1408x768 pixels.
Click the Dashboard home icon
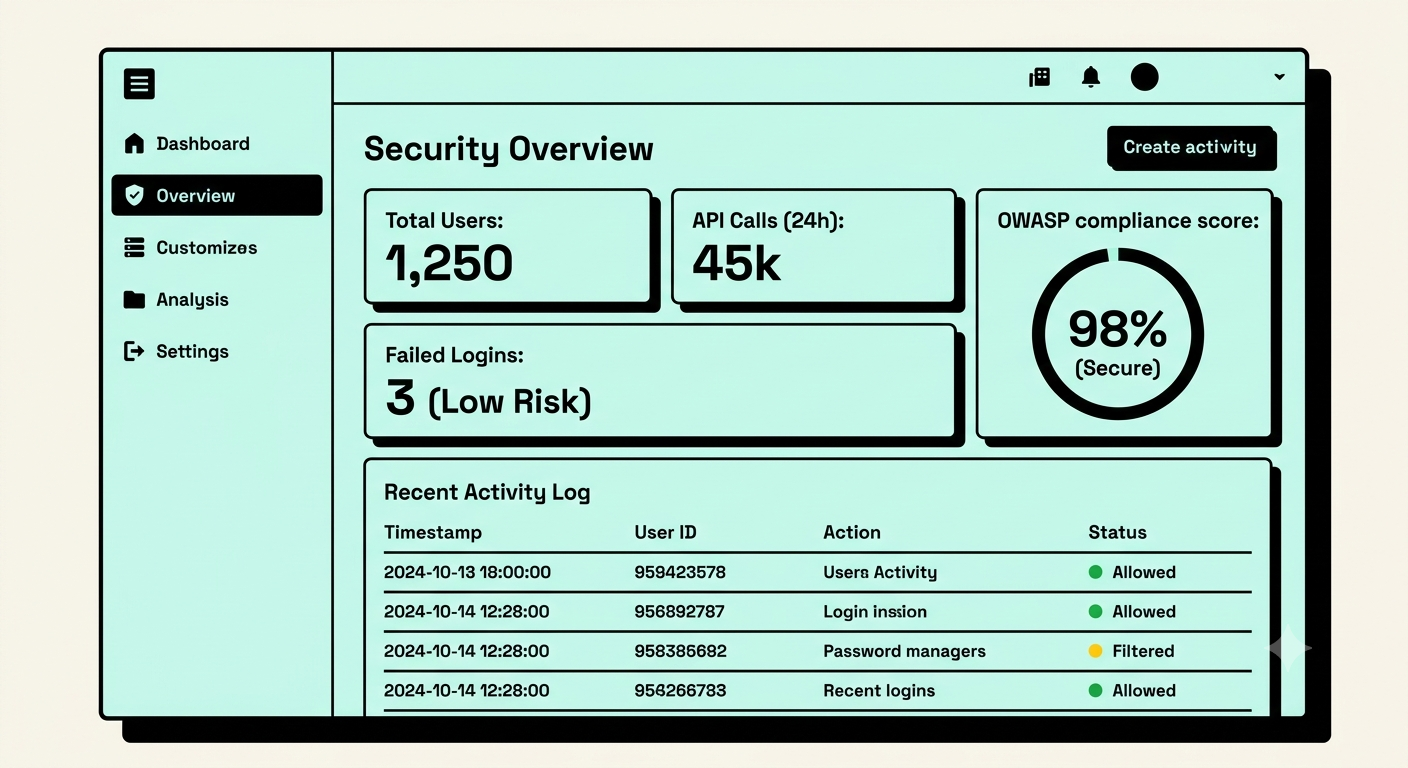click(134, 143)
